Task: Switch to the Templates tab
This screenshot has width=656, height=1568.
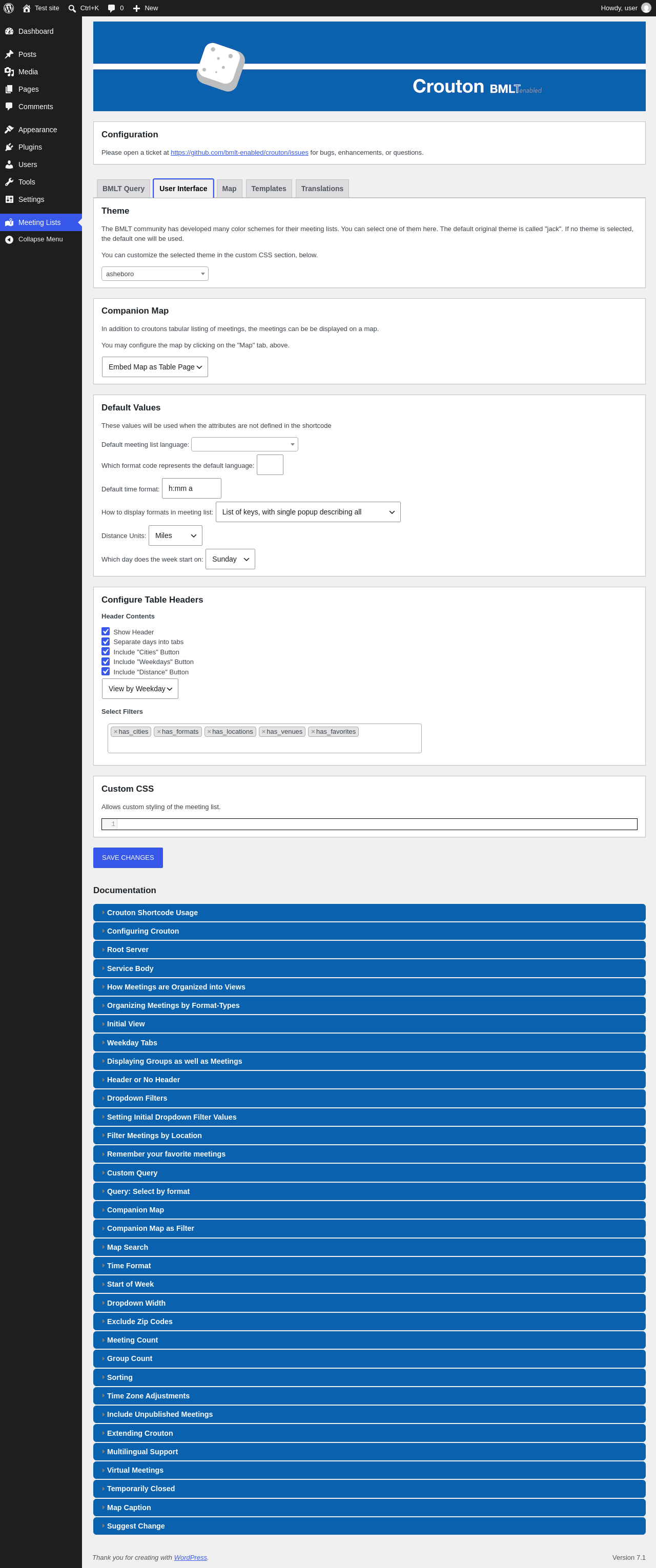Action: pyautogui.click(x=269, y=189)
